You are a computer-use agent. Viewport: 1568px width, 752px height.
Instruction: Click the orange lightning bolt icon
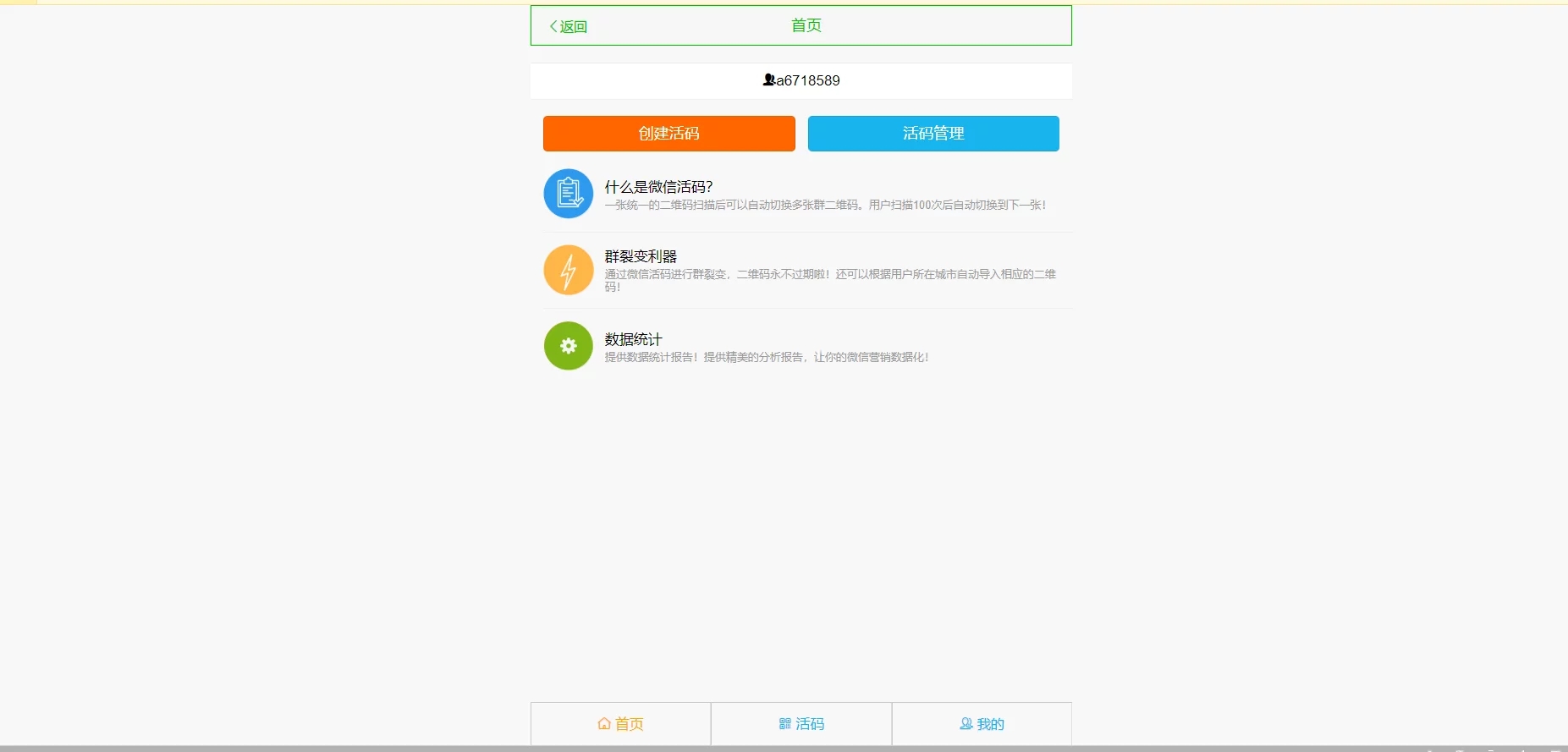click(569, 270)
